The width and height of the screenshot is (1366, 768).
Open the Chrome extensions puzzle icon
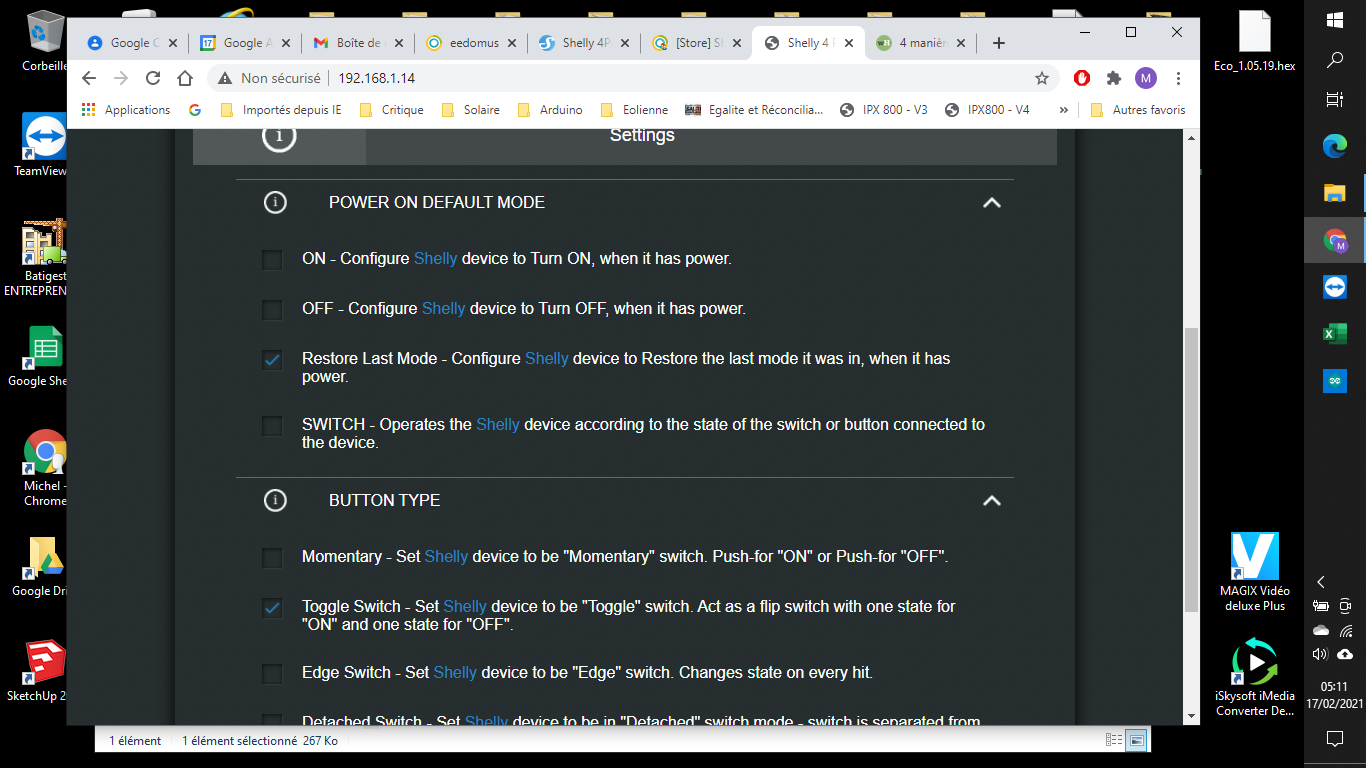coord(1113,78)
